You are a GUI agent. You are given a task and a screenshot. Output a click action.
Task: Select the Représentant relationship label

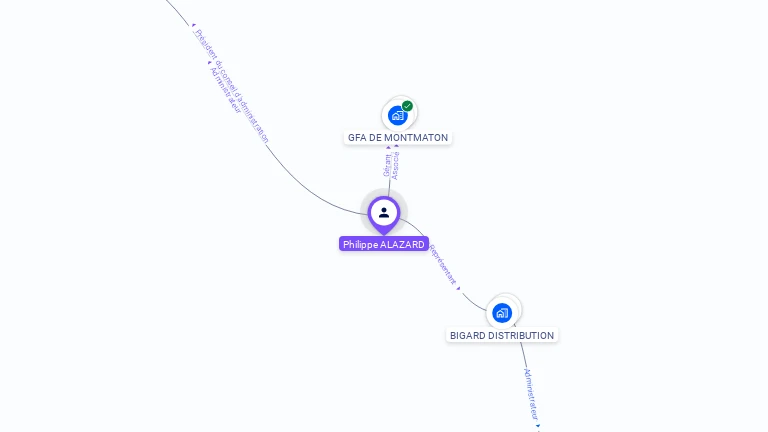[x=443, y=265]
